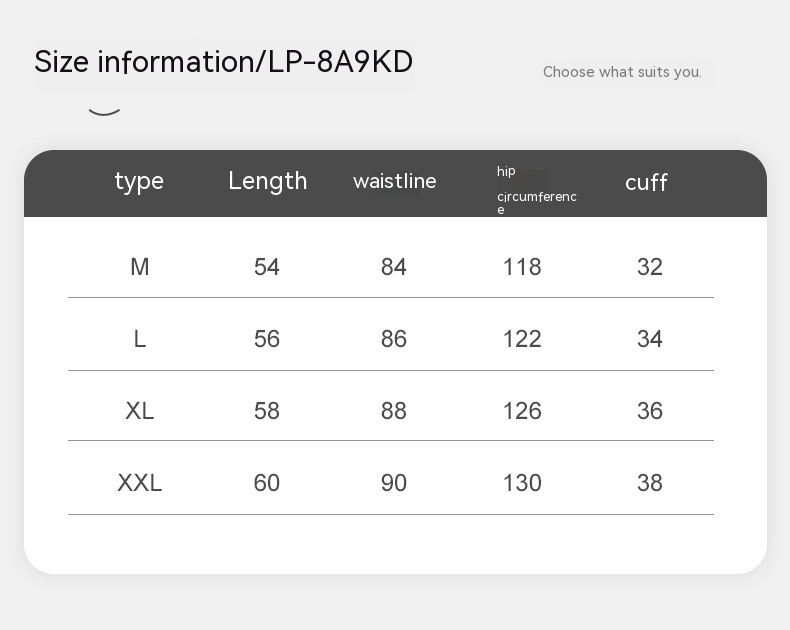Select the "Length" column header
Screen dimensions: 790x630
click(267, 181)
